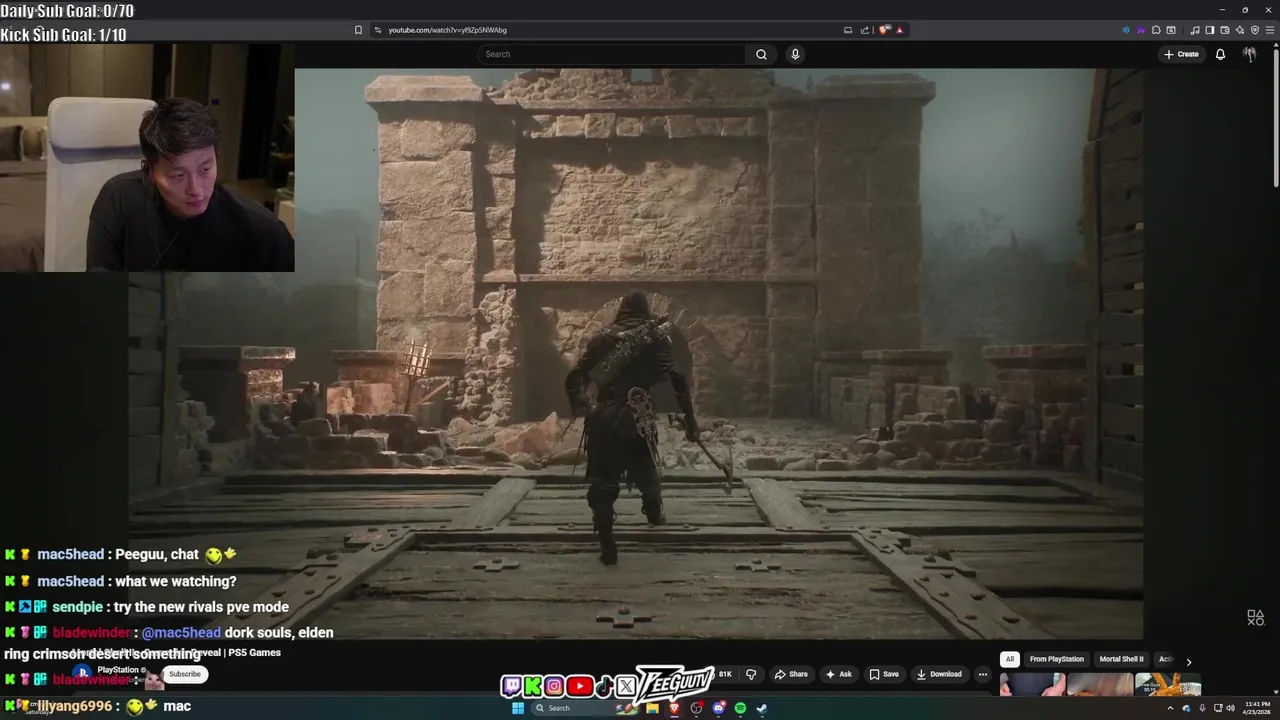Click into the YouTube search box
The width and height of the screenshot is (1280, 720).
click(x=612, y=54)
